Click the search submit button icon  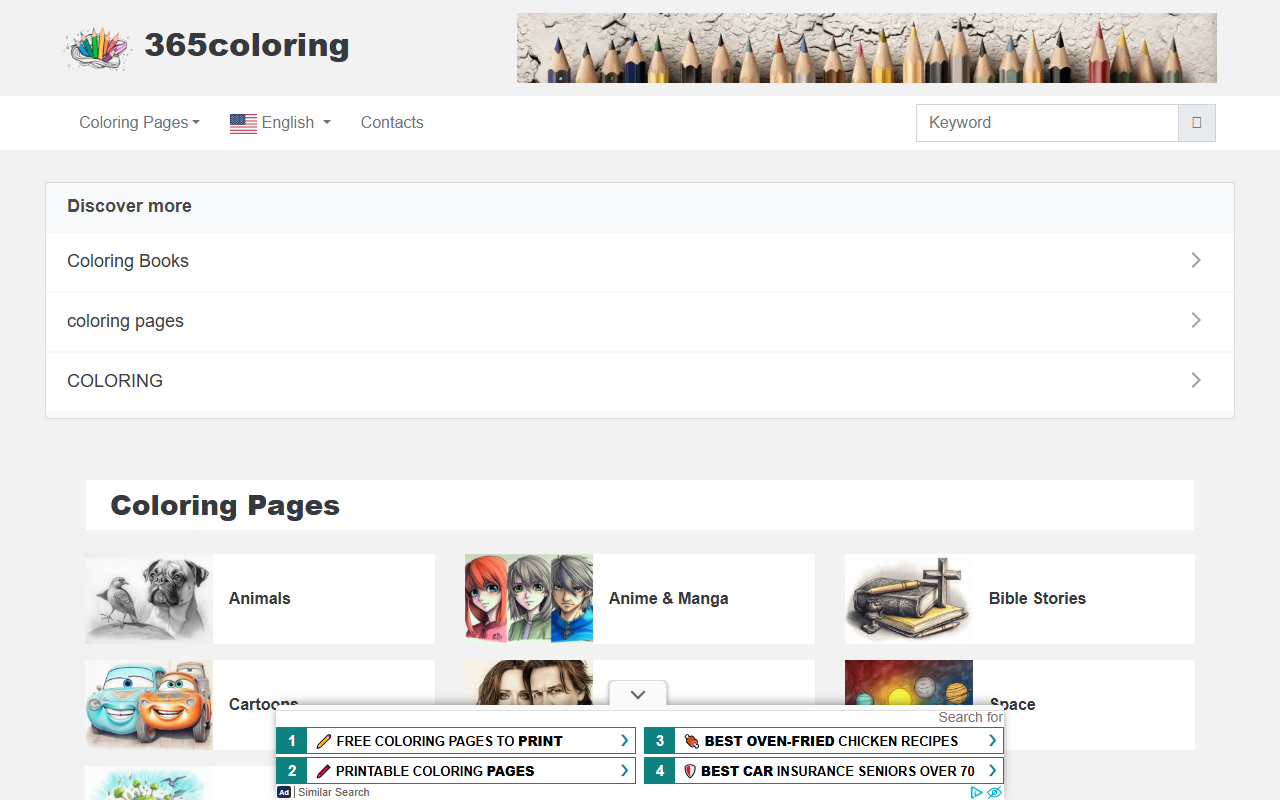tap(1196, 123)
